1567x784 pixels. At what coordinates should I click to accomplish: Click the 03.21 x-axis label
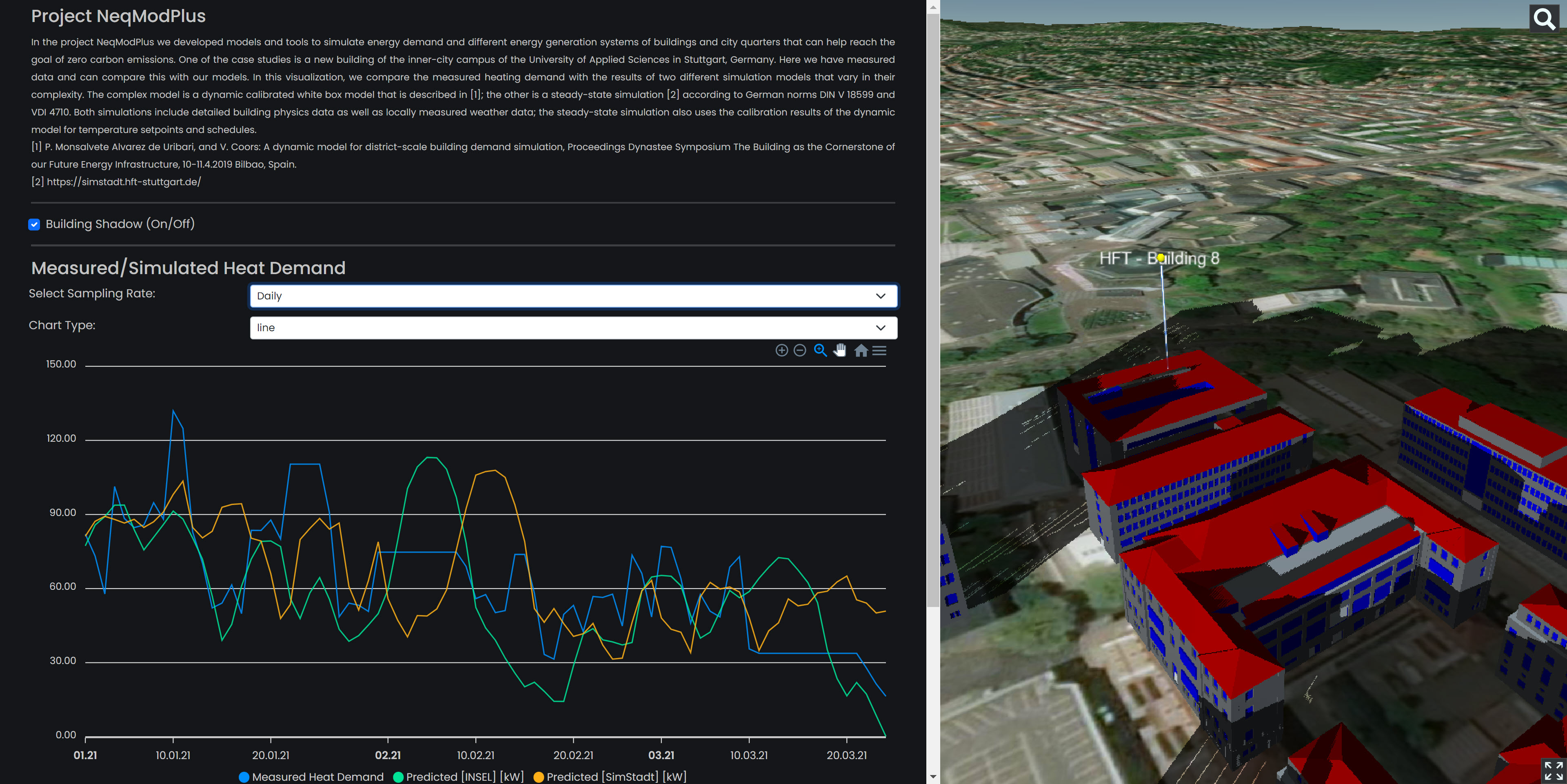(x=661, y=755)
